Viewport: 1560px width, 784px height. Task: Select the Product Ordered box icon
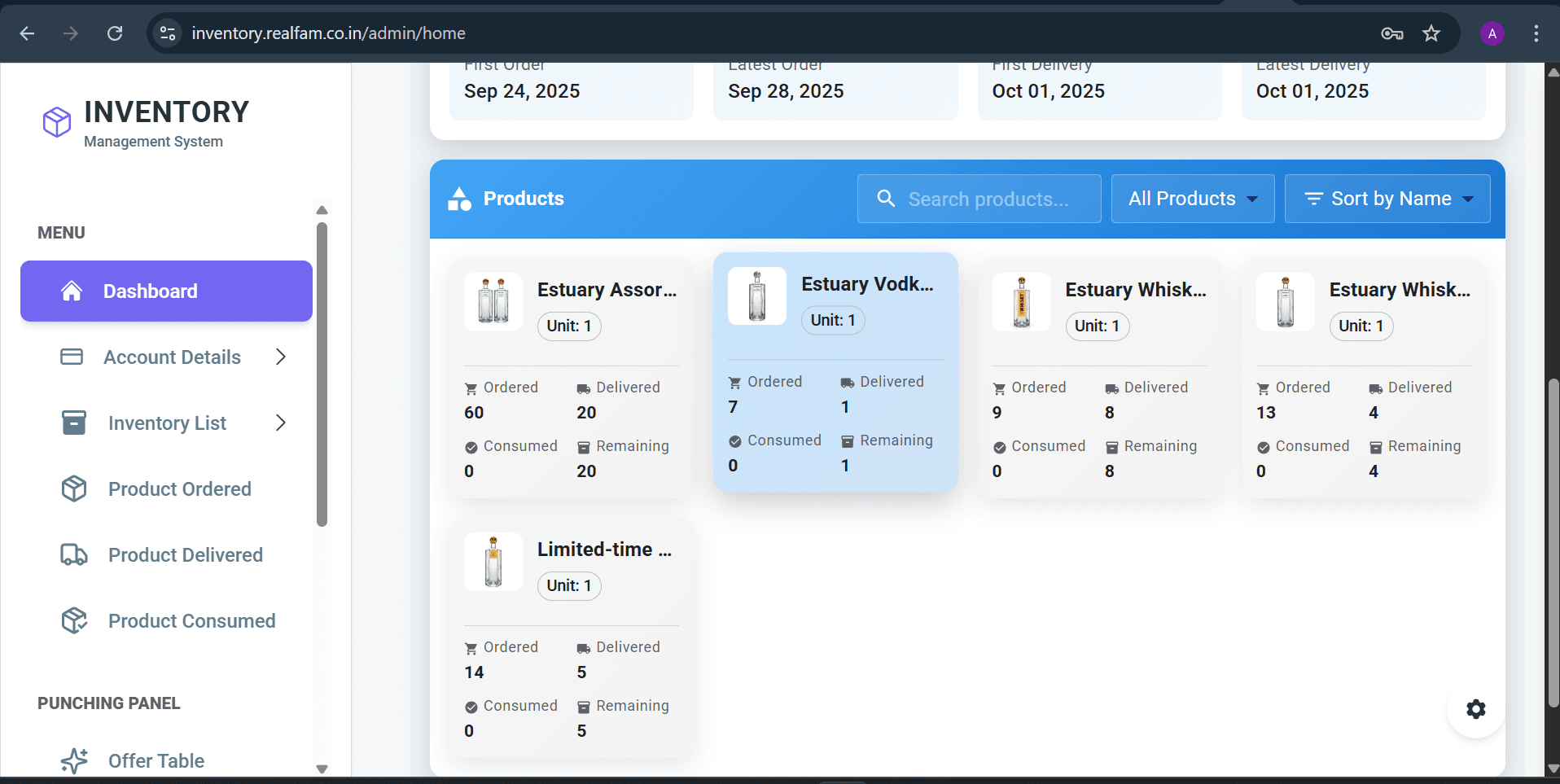(74, 488)
